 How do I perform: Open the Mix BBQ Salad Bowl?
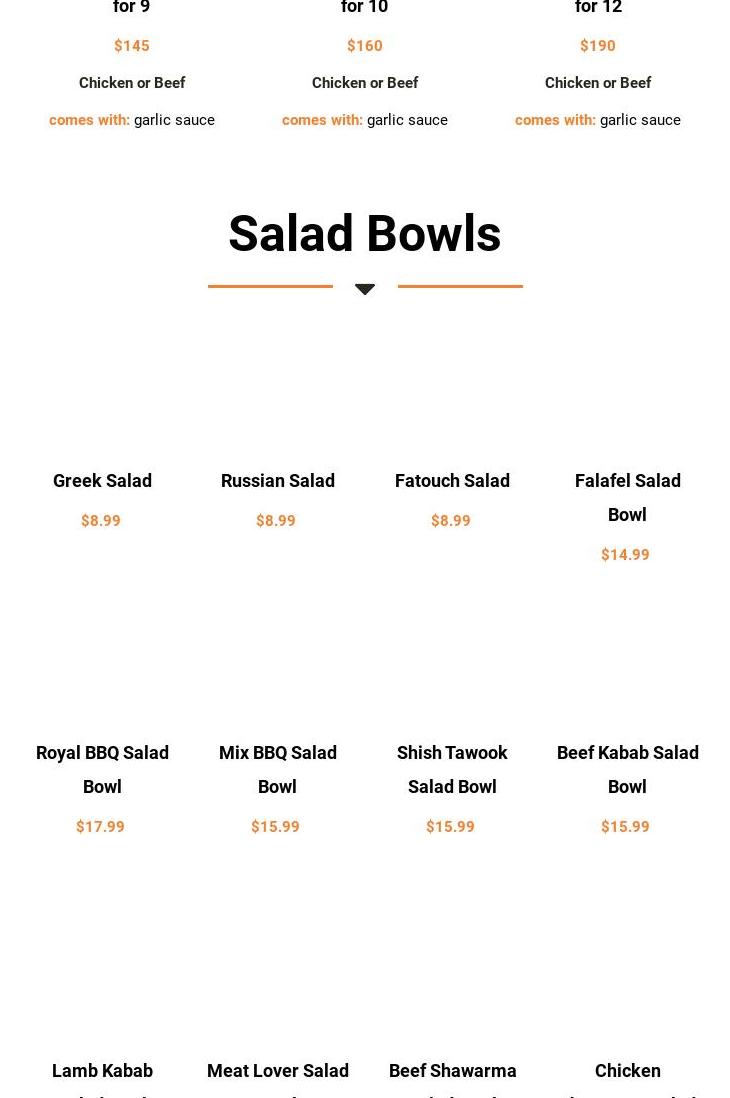click(277, 769)
